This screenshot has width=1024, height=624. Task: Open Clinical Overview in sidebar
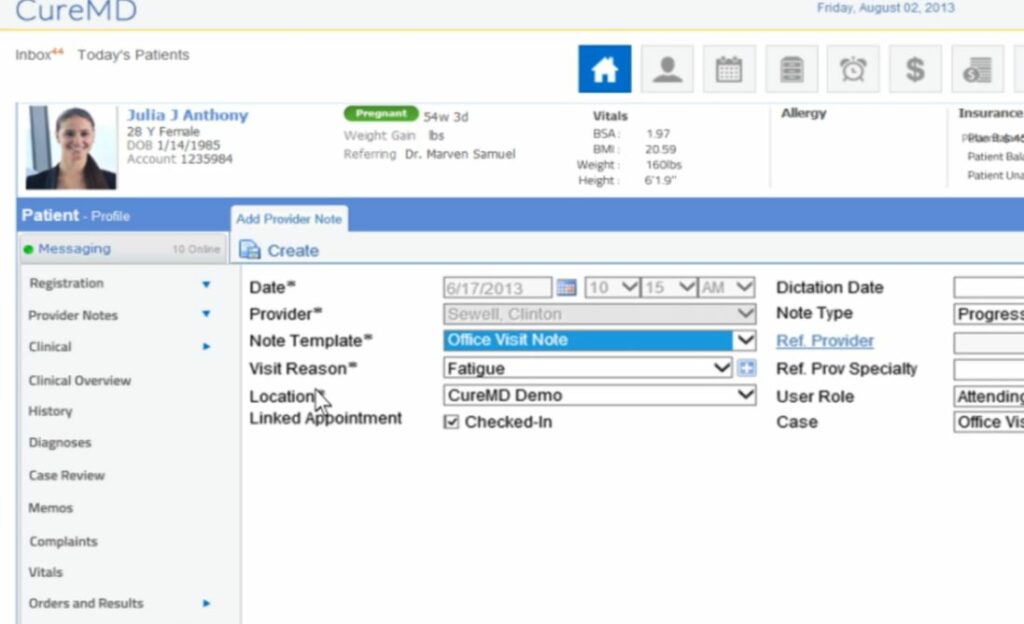tap(80, 381)
